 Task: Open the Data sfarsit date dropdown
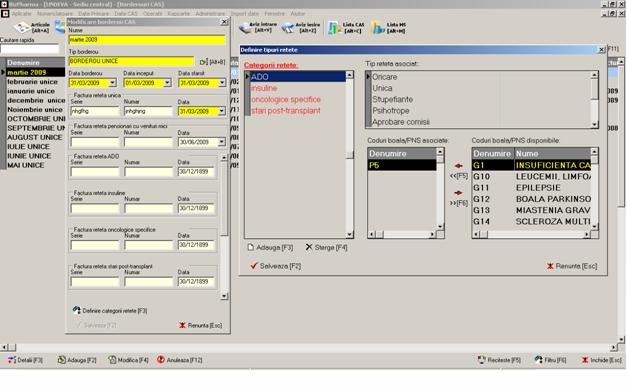pyautogui.click(x=222, y=83)
